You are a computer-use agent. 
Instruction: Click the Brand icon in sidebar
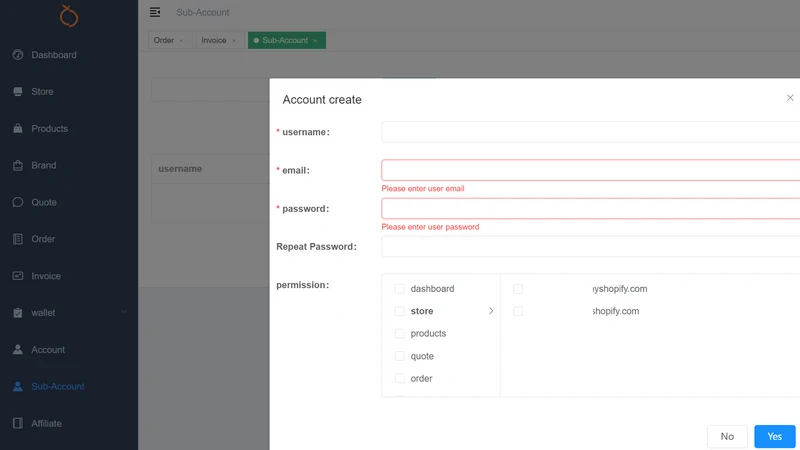pos(18,165)
